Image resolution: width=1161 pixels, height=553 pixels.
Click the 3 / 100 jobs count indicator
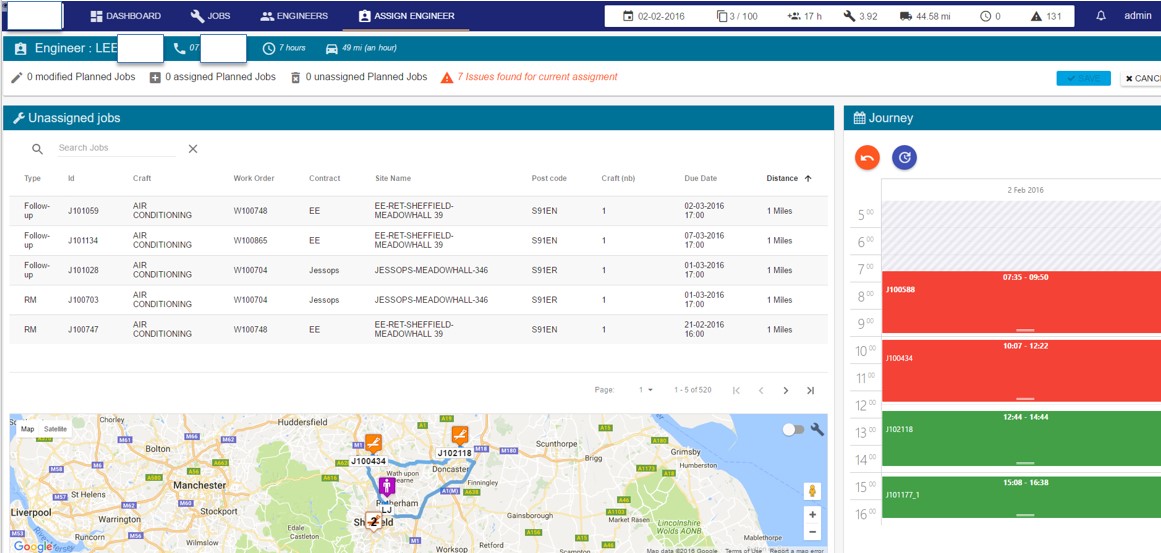737,16
